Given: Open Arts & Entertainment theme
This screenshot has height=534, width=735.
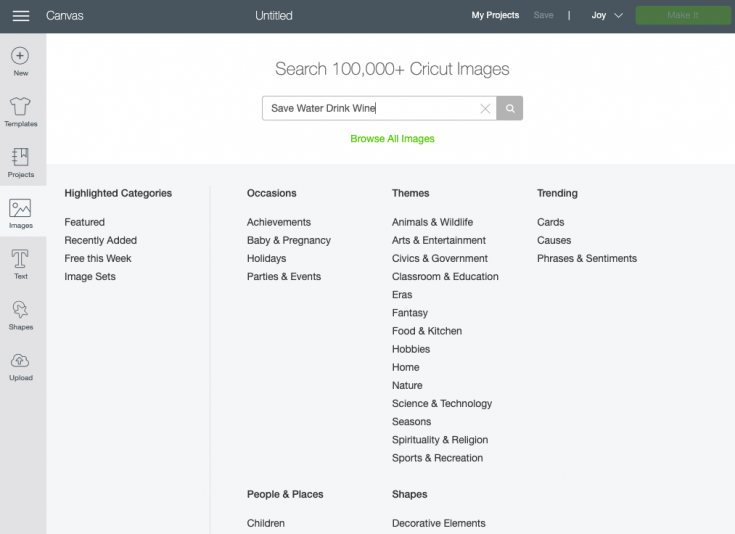Looking at the screenshot, I should pos(439,240).
